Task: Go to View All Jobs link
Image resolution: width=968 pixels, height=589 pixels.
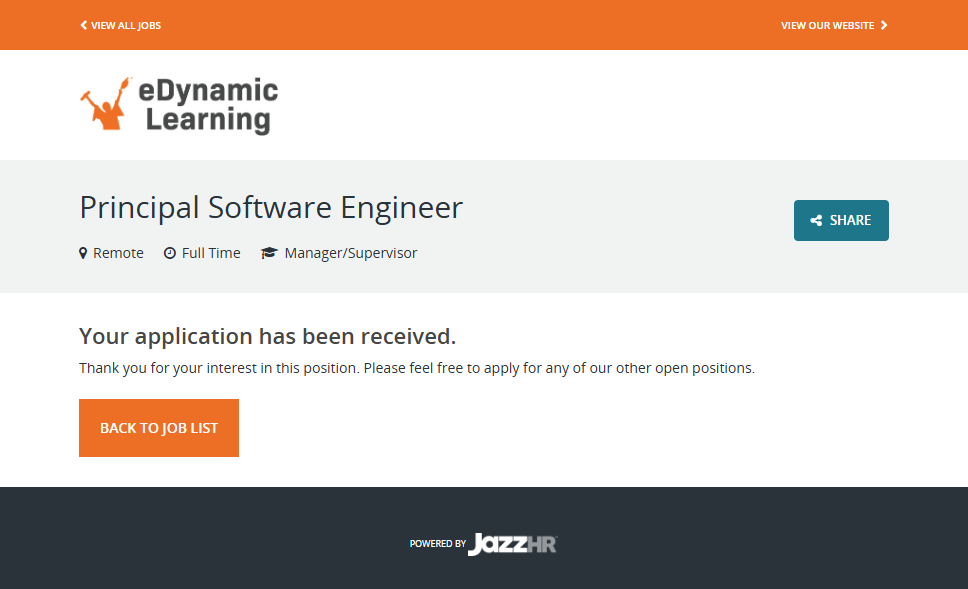Action: pos(126,25)
